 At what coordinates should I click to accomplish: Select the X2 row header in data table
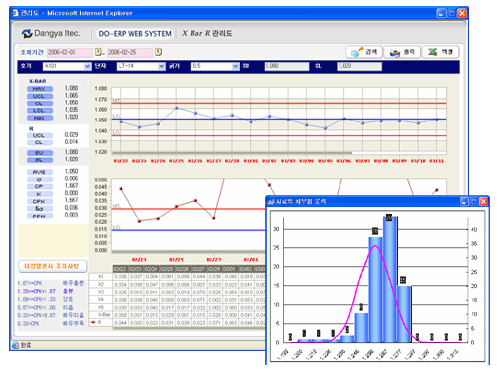click(x=101, y=284)
